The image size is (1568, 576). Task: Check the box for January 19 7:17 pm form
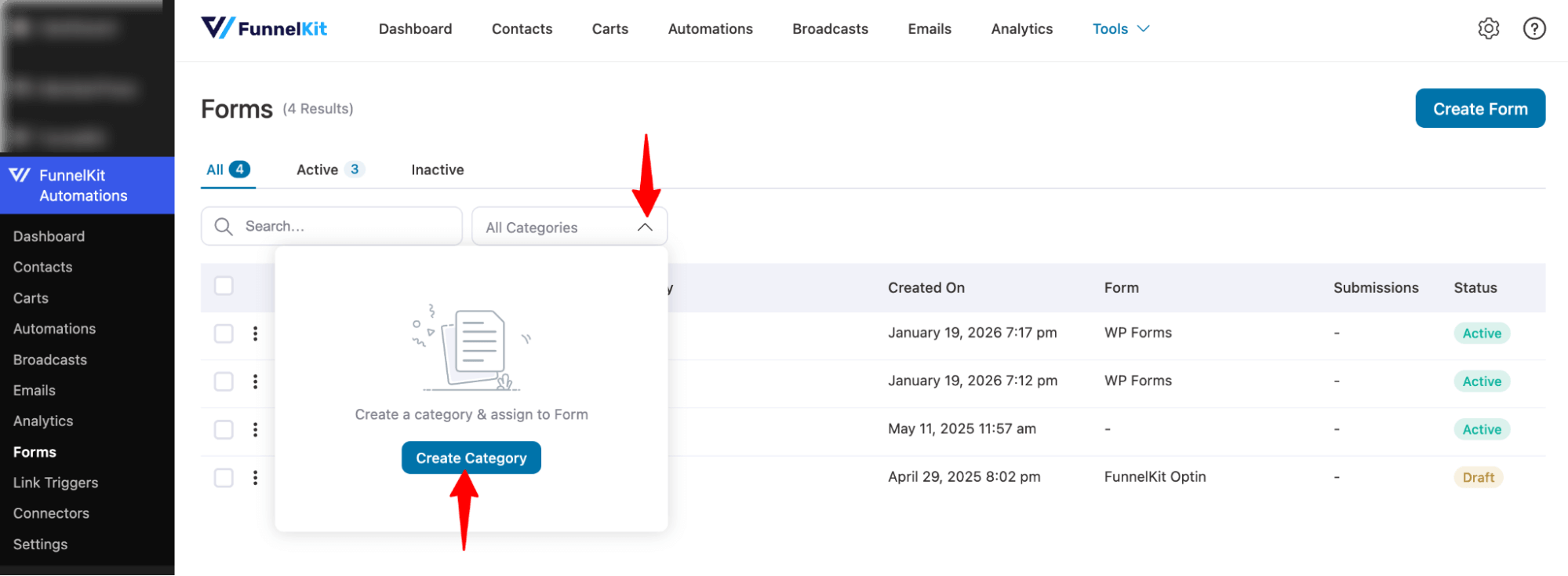[224, 334]
